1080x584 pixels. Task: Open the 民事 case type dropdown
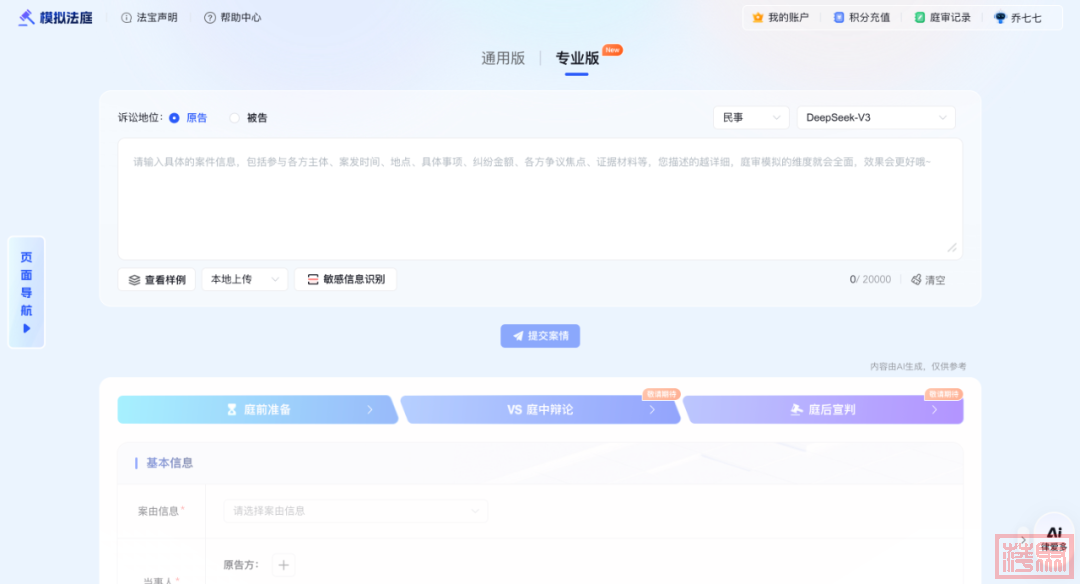coord(750,118)
